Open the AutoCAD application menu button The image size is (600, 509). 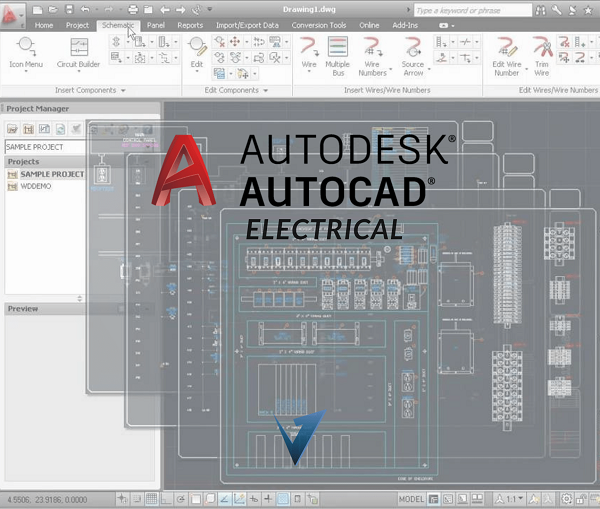[x=12, y=15]
